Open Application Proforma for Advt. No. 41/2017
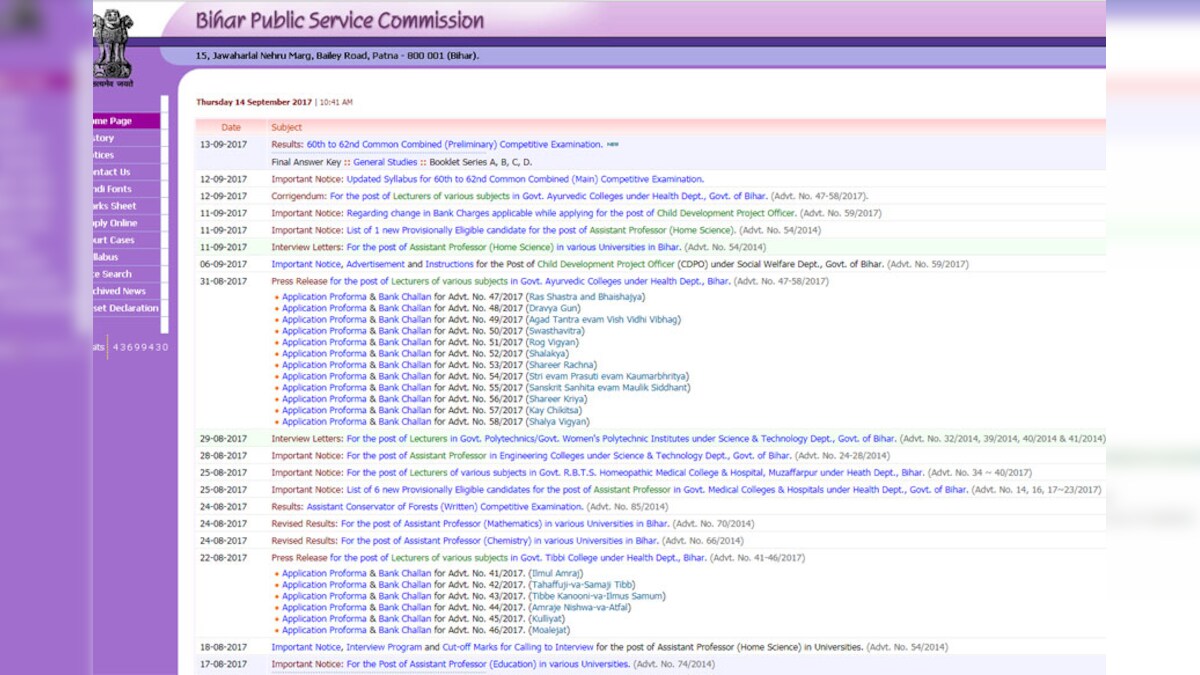 coord(324,574)
